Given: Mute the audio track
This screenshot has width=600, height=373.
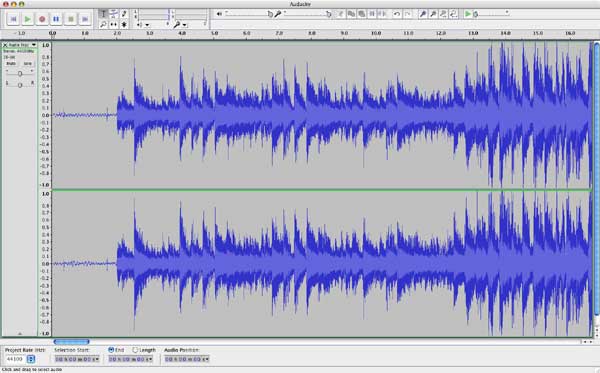Looking at the screenshot, I should click(11, 64).
